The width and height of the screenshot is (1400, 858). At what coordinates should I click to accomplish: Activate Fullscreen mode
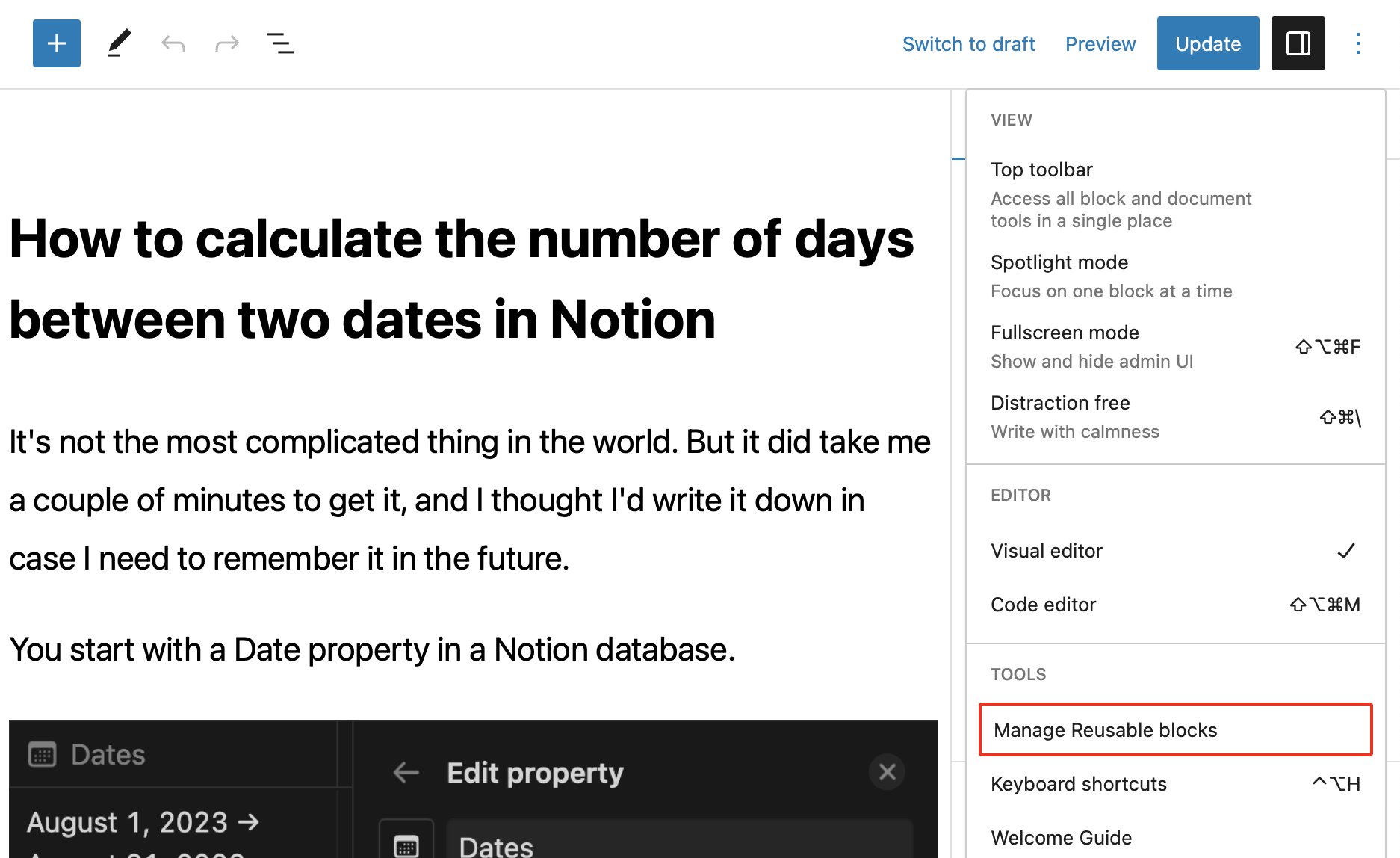pyautogui.click(x=1065, y=333)
